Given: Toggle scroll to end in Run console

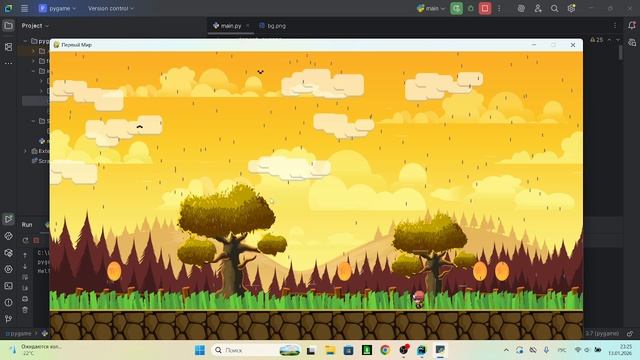Looking at the screenshot, I should pyautogui.click(x=25, y=288).
